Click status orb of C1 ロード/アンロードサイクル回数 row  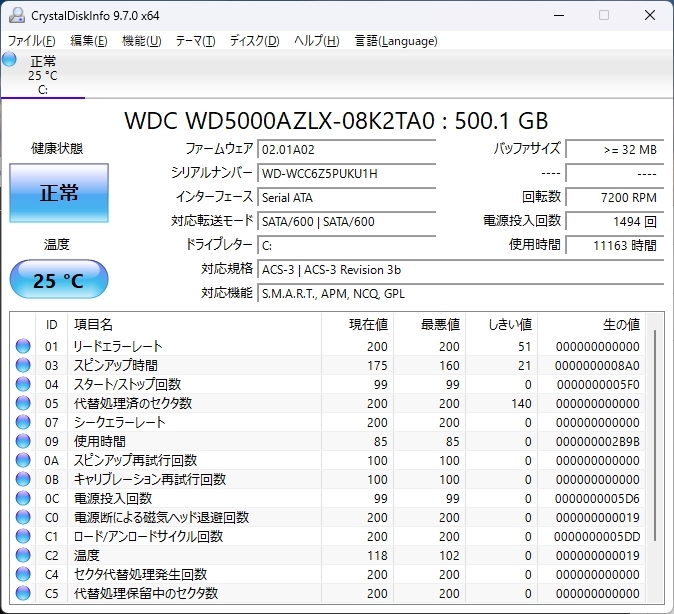pos(23,536)
